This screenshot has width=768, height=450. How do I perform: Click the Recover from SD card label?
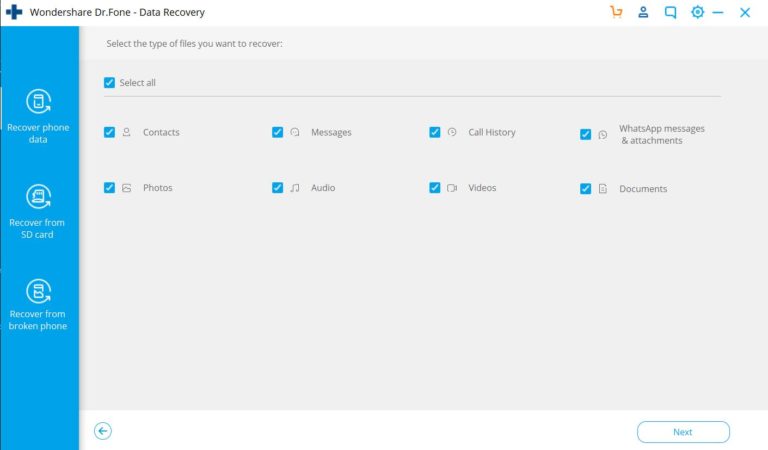(37, 228)
